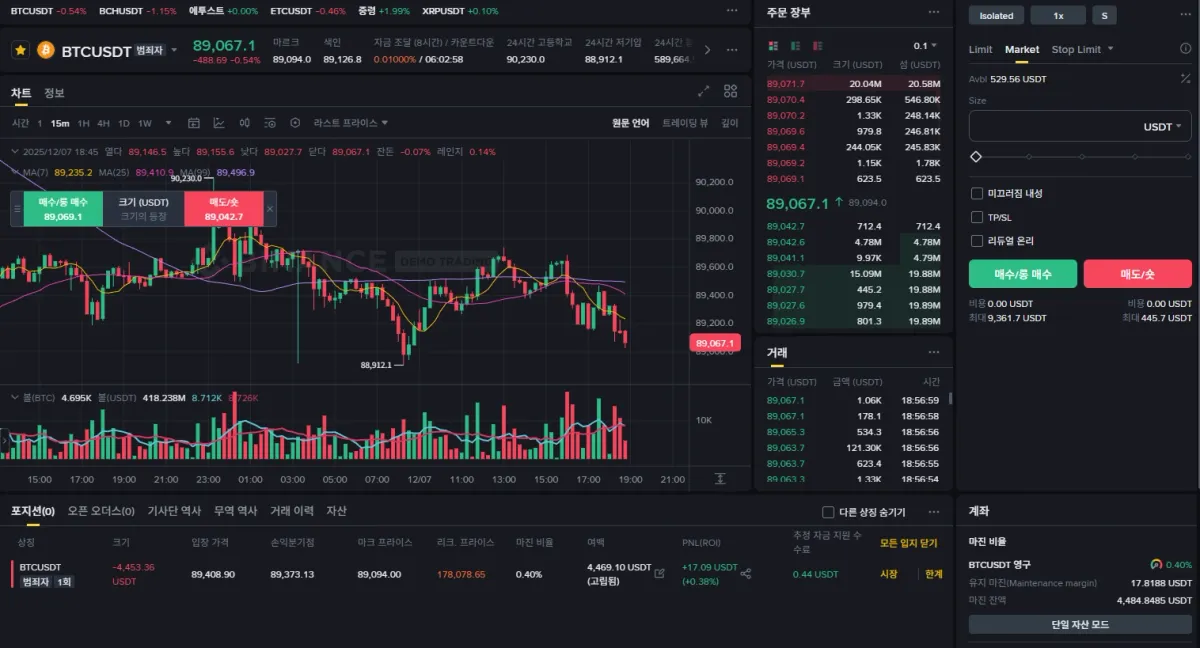1200x648 pixels.
Task: Click the candlestick chart type icon
Action: 245,123
